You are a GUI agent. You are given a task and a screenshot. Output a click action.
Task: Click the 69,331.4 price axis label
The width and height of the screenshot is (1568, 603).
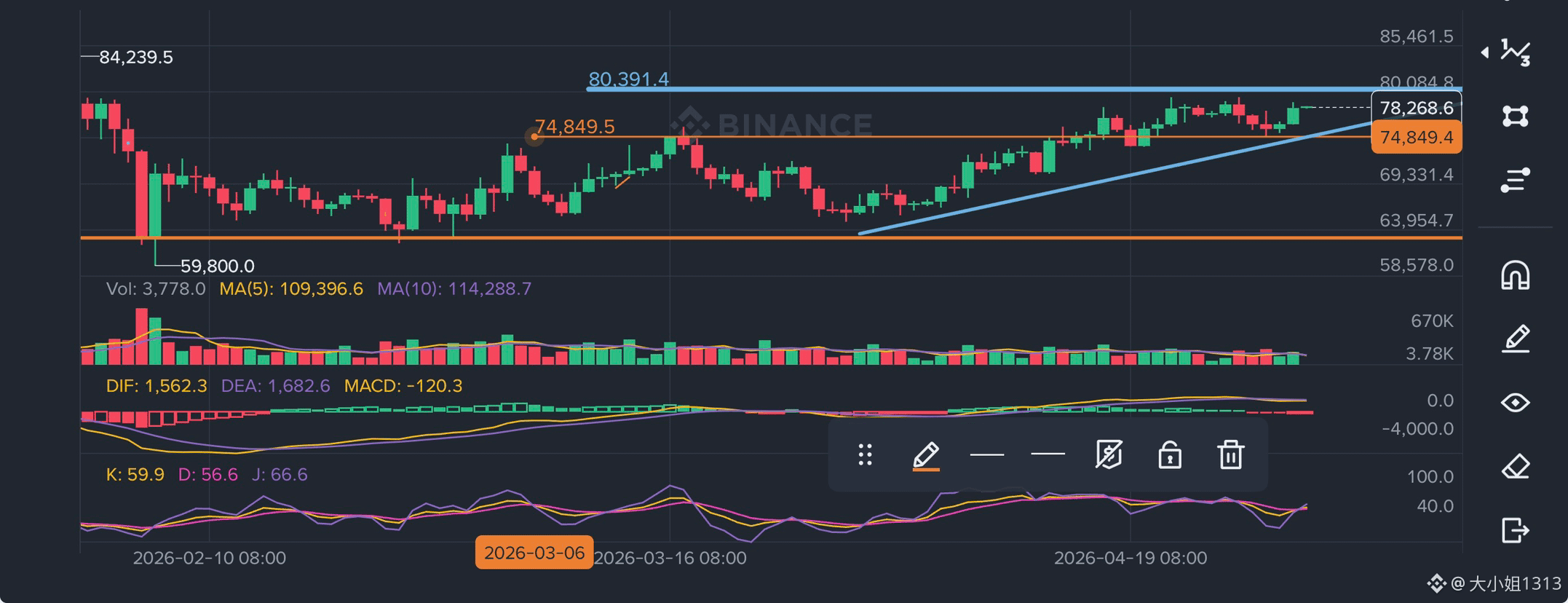(1417, 175)
